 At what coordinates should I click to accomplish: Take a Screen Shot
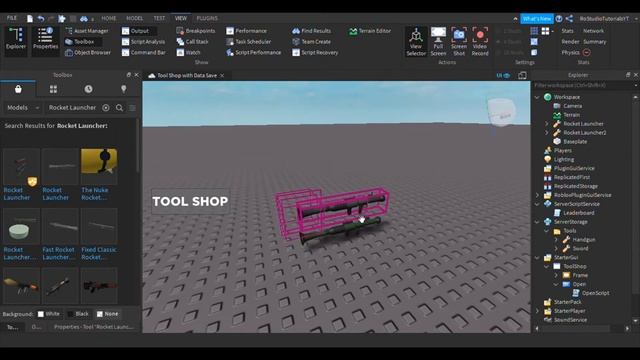tap(459, 42)
